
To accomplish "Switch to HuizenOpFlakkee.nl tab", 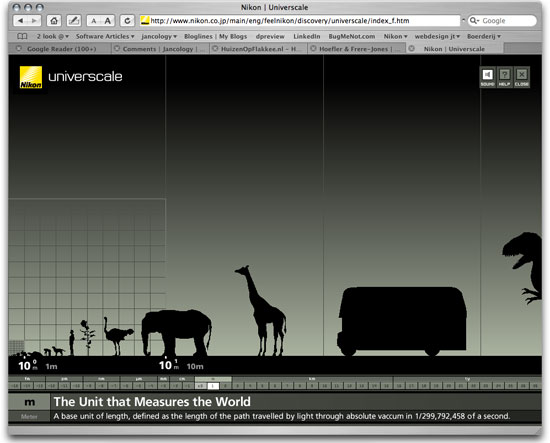I will coord(259,49).
